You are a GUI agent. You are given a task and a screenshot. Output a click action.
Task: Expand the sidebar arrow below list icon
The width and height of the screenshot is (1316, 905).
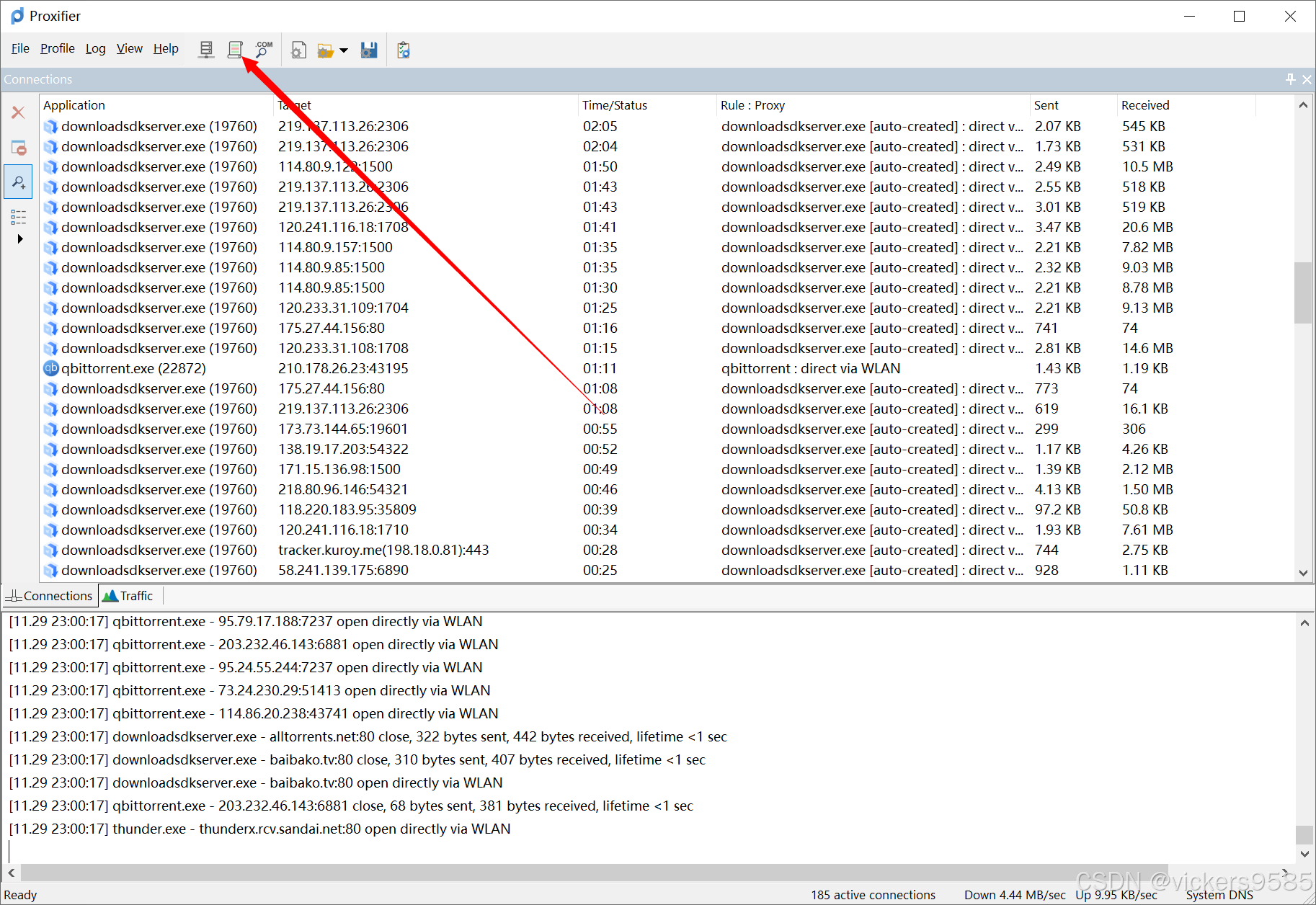[20, 238]
